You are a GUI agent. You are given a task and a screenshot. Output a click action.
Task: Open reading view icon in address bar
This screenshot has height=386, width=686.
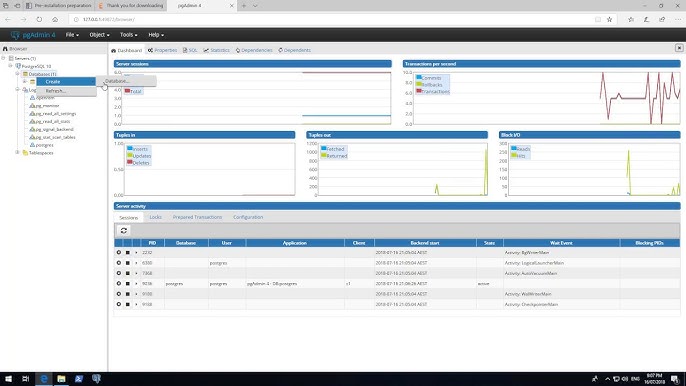point(598,19)
